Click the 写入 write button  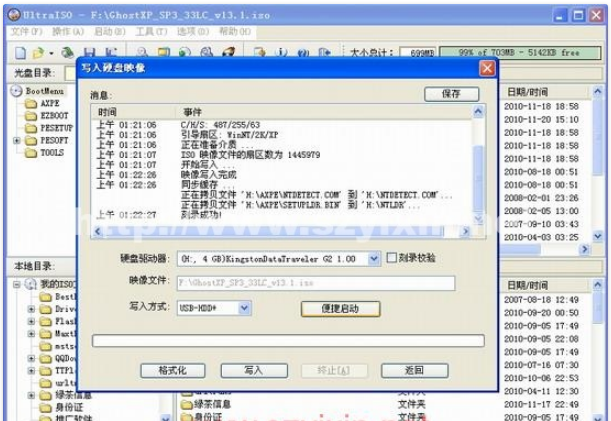click(x=254, y=370)
